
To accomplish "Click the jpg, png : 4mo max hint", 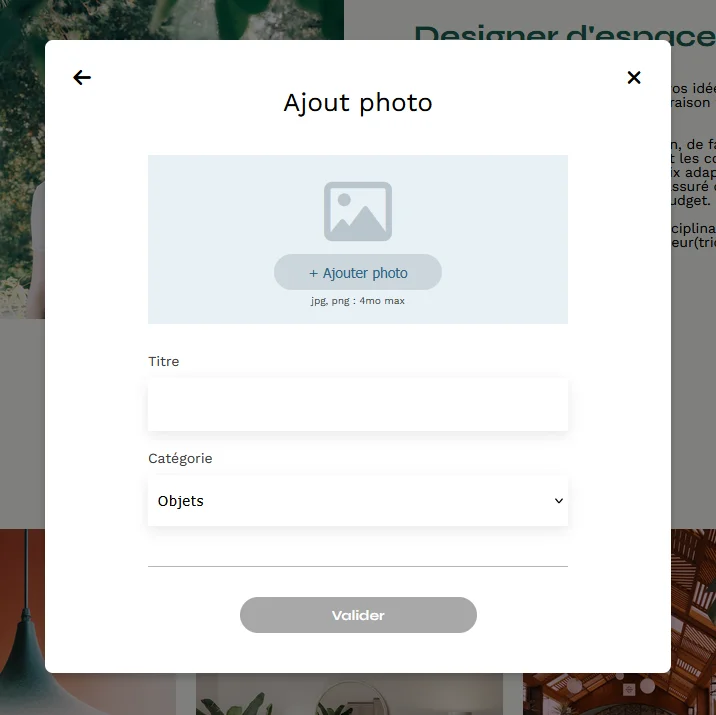I will [x=358, y=301].
